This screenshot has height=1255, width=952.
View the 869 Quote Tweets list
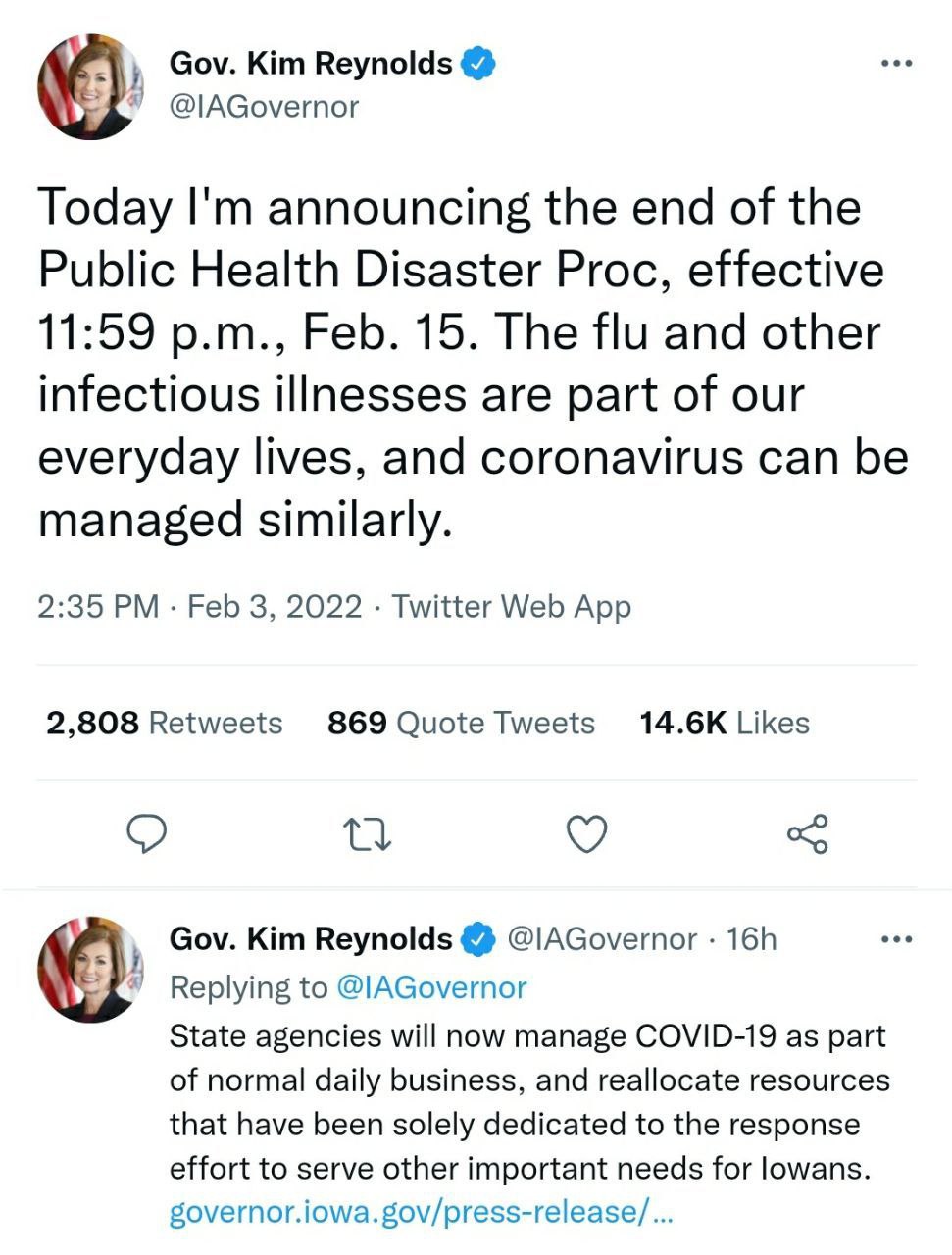(461, 723)
